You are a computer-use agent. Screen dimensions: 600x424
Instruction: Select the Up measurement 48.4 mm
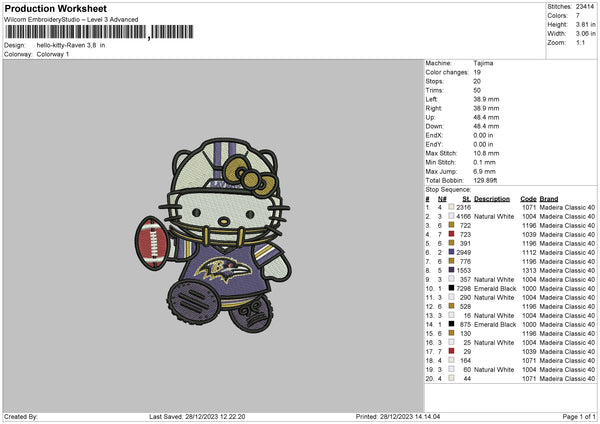[486, 117]
